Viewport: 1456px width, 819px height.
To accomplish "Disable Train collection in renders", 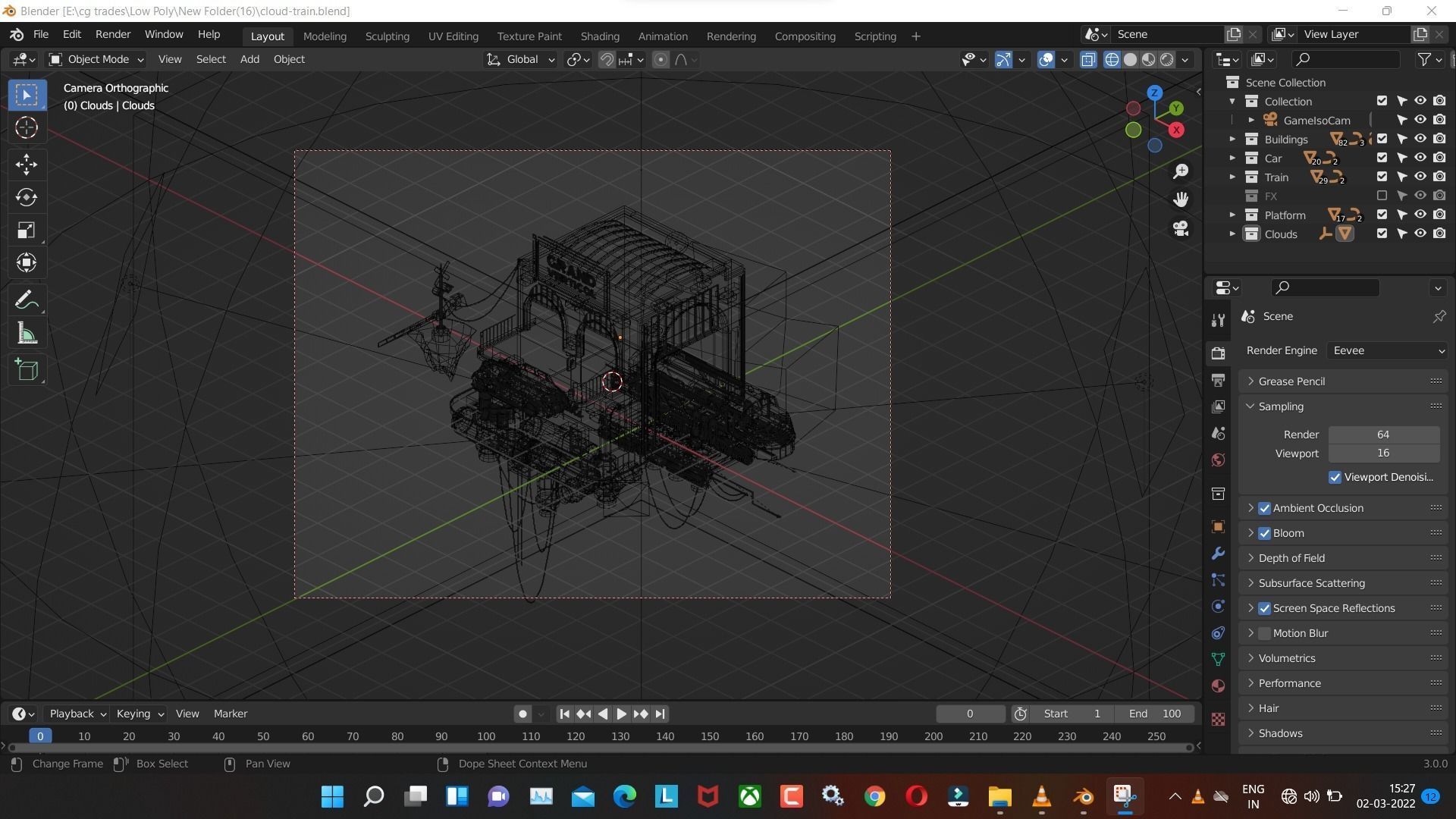I will pyautogui.click(x=1439, y=177).
